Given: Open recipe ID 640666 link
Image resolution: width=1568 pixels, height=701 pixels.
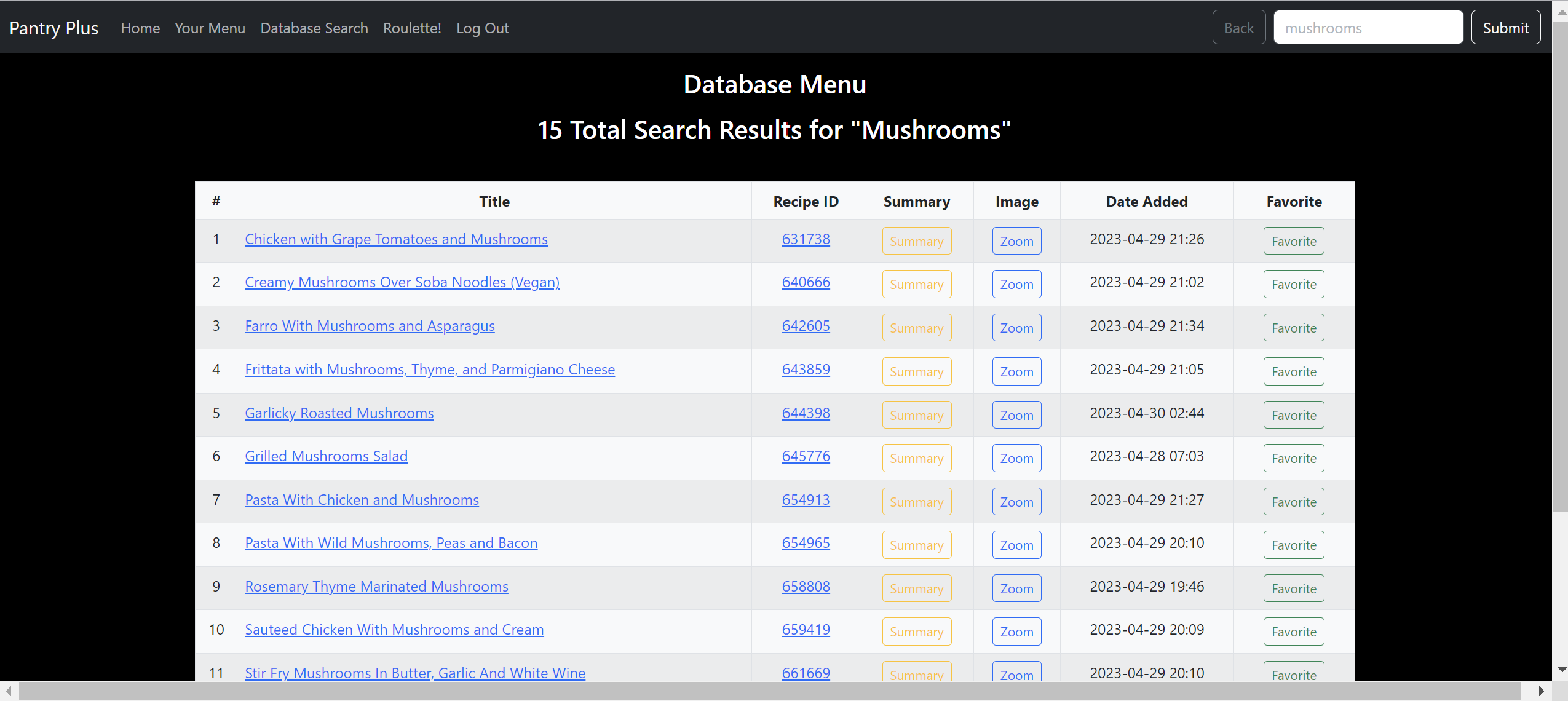Looking at the screenshot, I should tap(806, 282).
